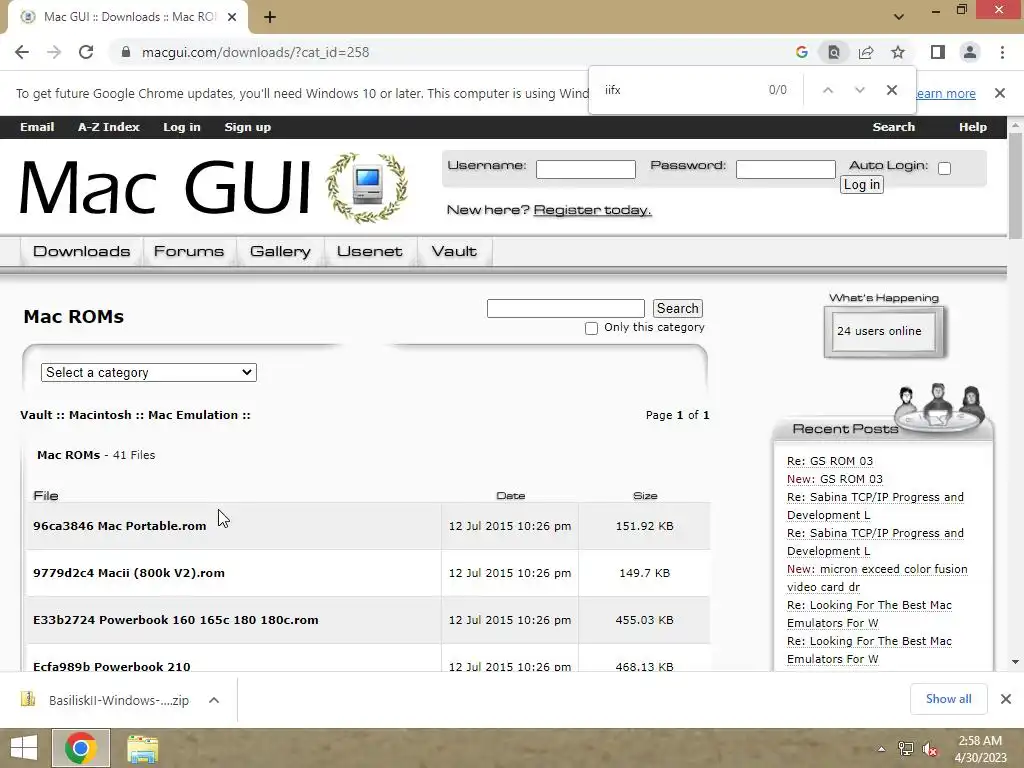The width and height of the screenshot is (1024, 768).
Task: Go back to the previous page
Action: click(x=22, y=52)
